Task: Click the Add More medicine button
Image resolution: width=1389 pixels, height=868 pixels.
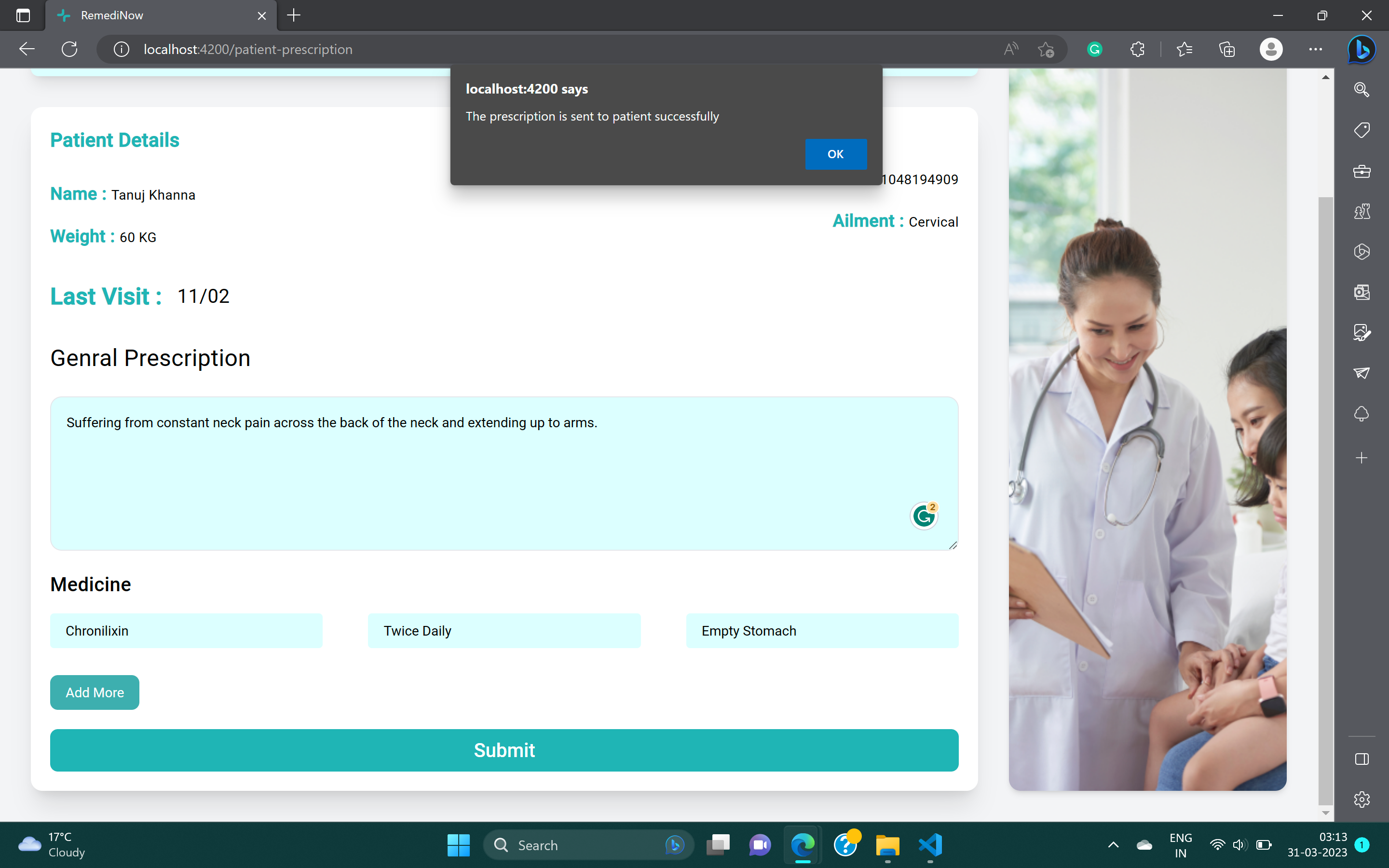Action: (95, 692)
